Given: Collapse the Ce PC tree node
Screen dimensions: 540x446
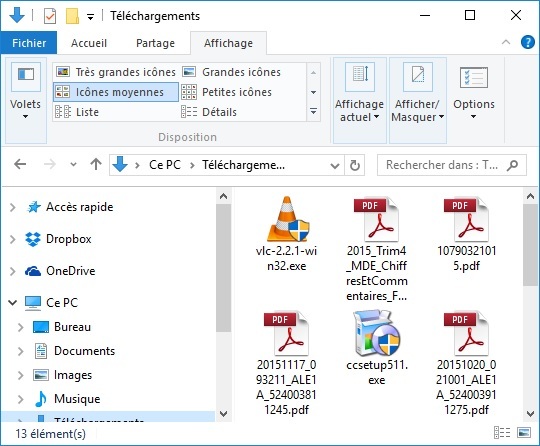Looking at the screenshot, I should (x=13, y=303).
